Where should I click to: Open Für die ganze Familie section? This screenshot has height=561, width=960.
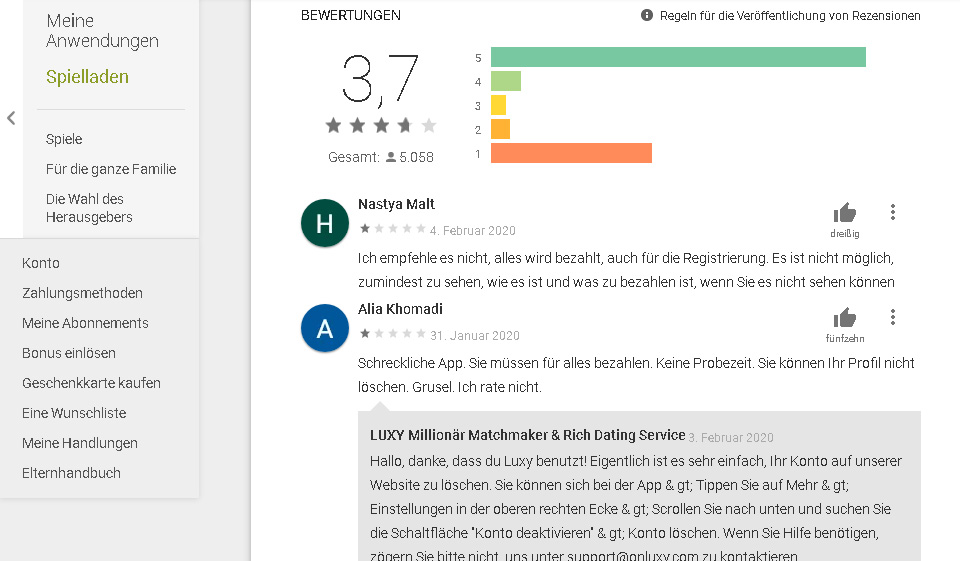click(x=111, y=169)
